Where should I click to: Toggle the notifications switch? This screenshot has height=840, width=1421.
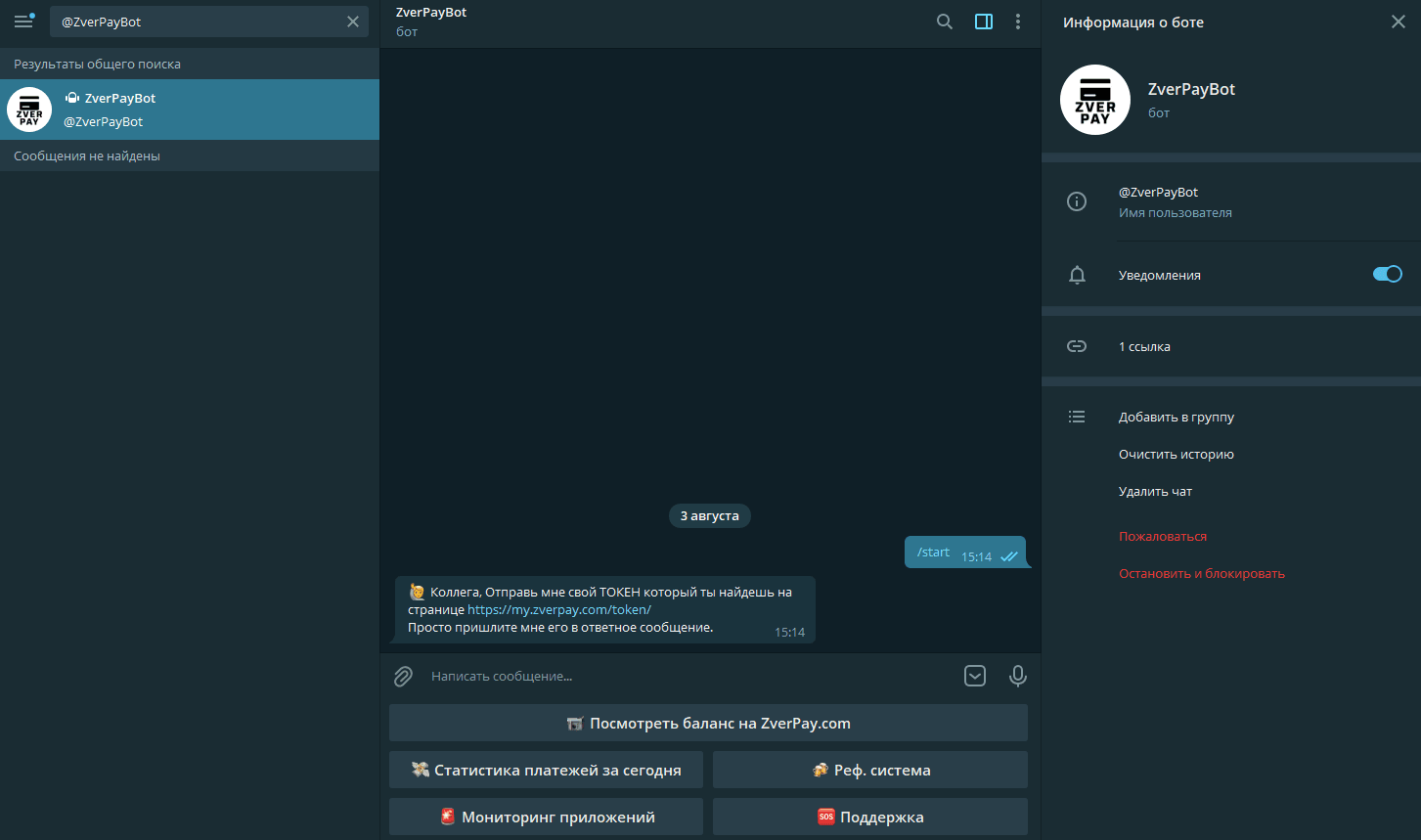tap(1388, 274)
